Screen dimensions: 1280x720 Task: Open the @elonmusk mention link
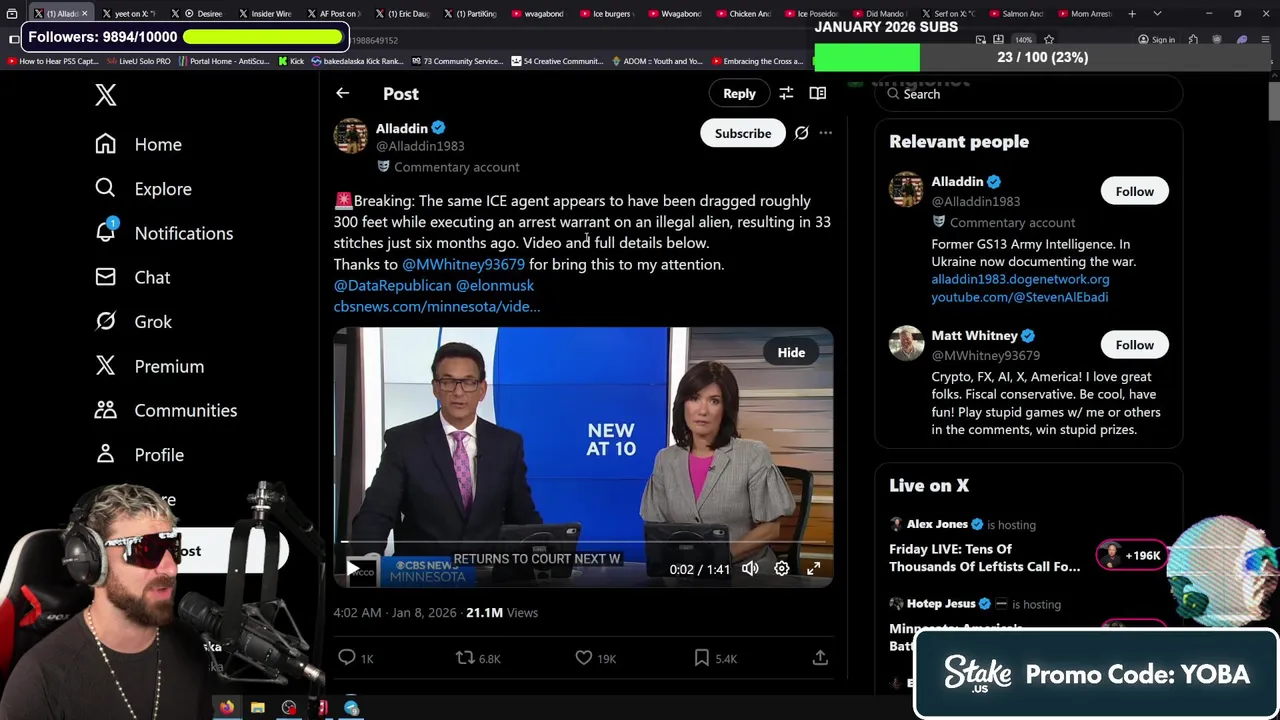495,285
